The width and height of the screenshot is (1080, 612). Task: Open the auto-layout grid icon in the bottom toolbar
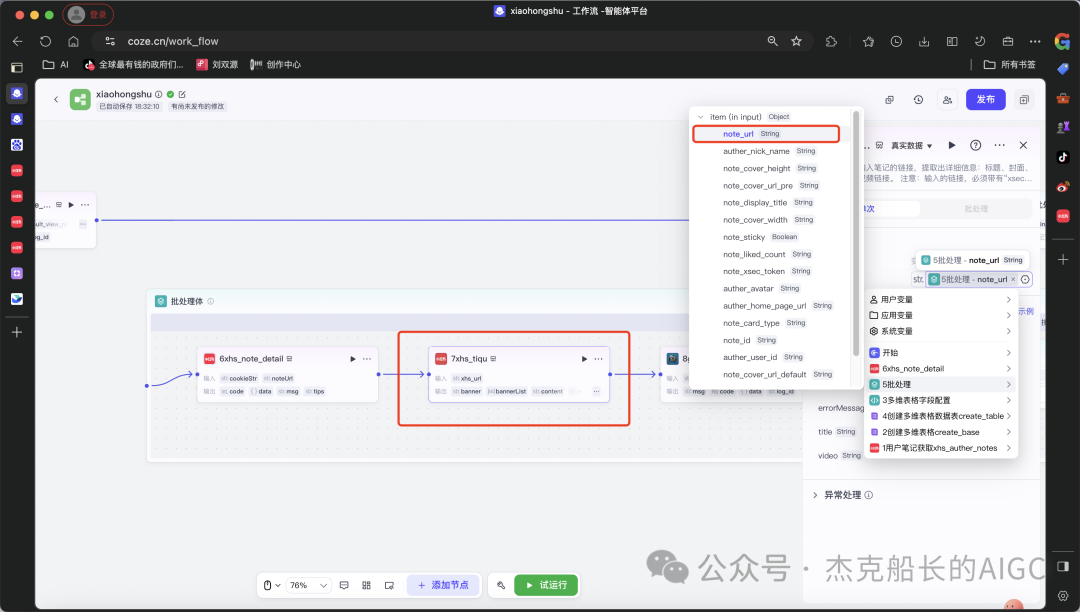tap(366, 585)
